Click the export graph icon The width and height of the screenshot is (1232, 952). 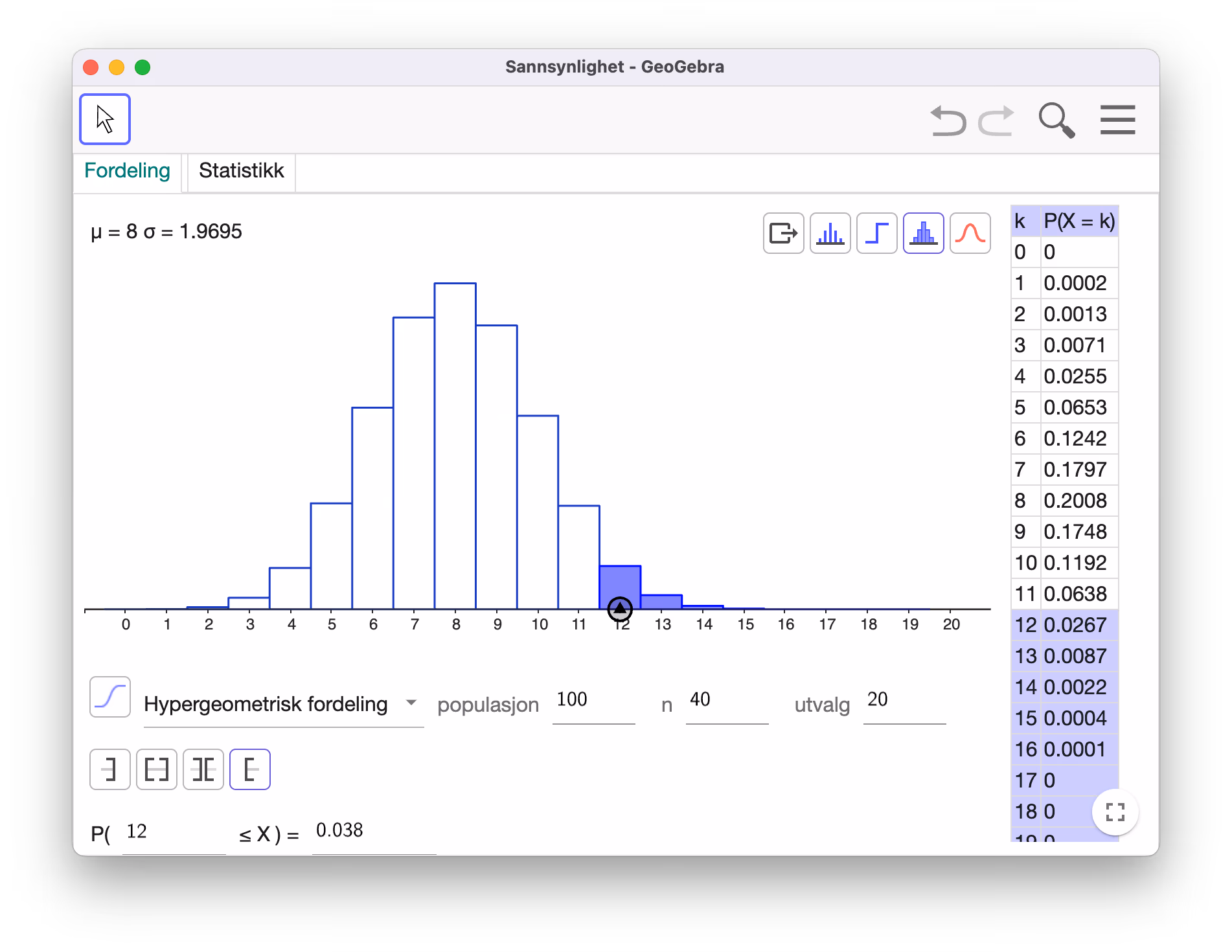pyautogui.click(x=784, y=233)
